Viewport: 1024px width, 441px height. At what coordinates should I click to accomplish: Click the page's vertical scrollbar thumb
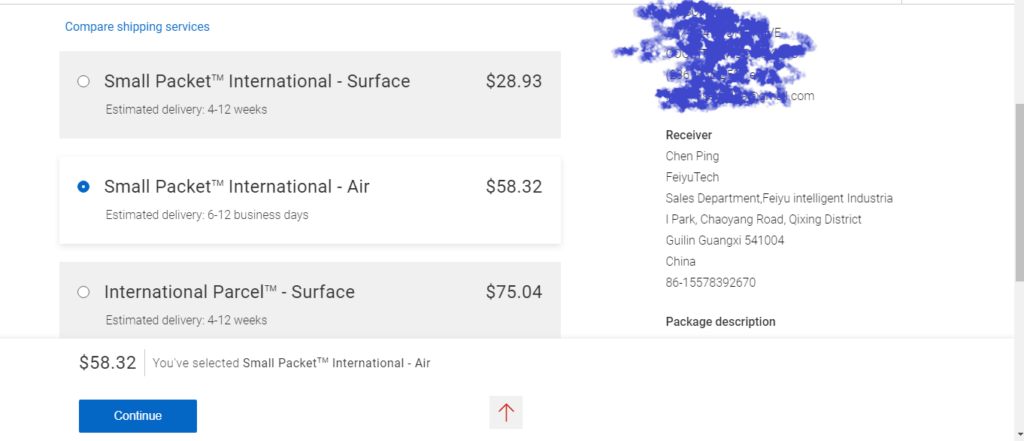tap(1019, 190)
